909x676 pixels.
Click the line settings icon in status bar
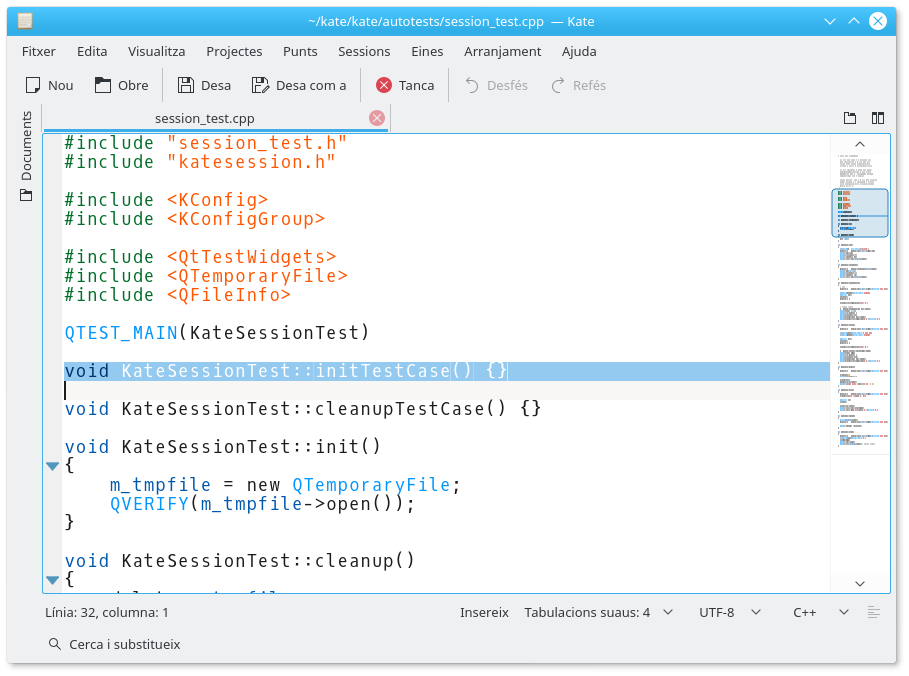click(x=874, y=612)
